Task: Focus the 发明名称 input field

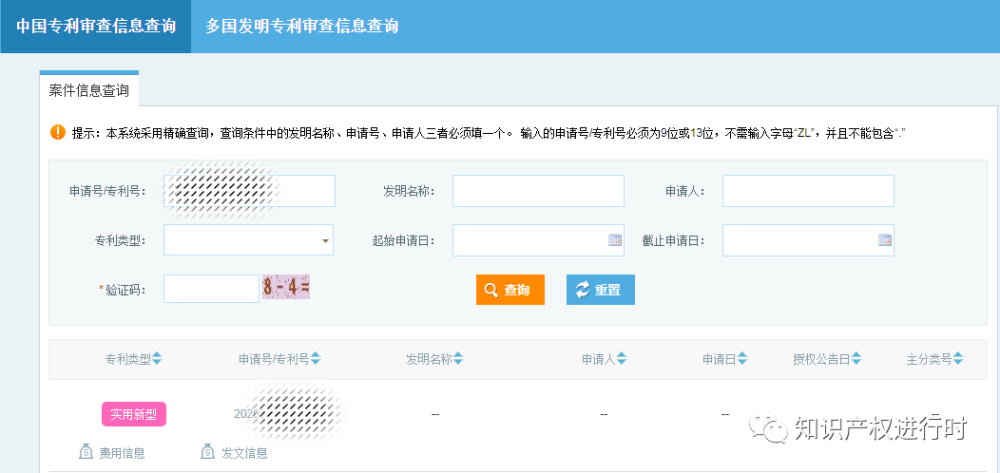Action: pyautogui.click(x=538, y=191)
